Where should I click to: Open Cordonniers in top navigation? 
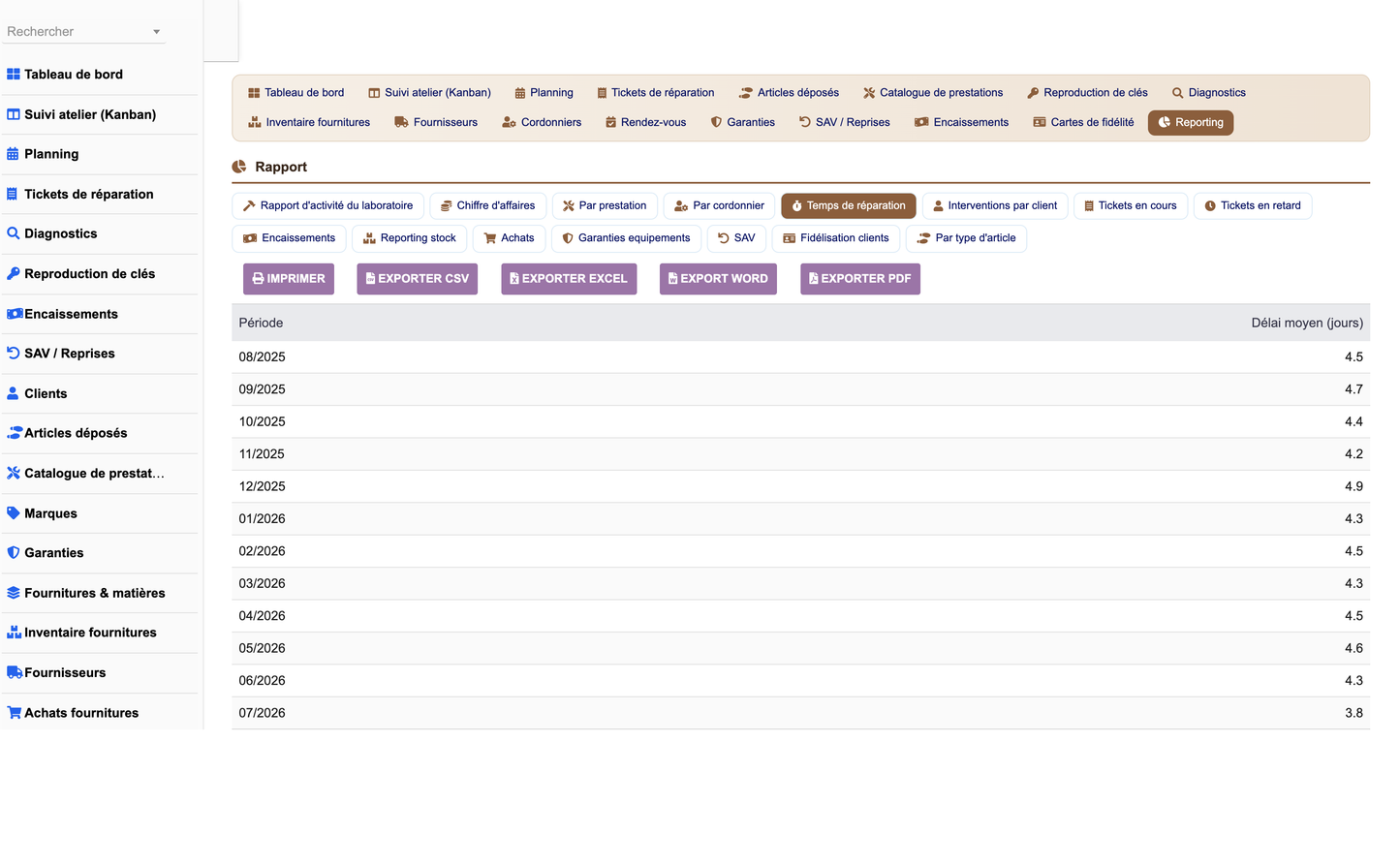[542, 123]
